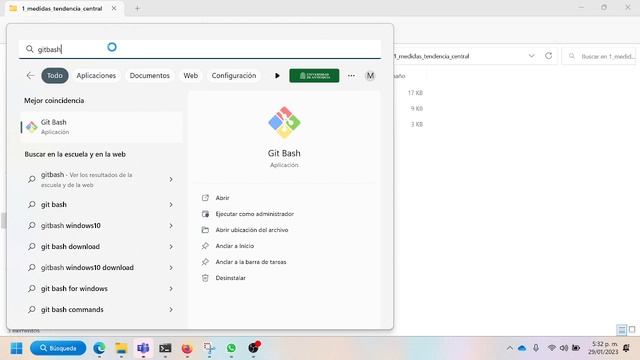
Task: Open the M account avatar
Action: pyautogui.click(x=370, y=76)
